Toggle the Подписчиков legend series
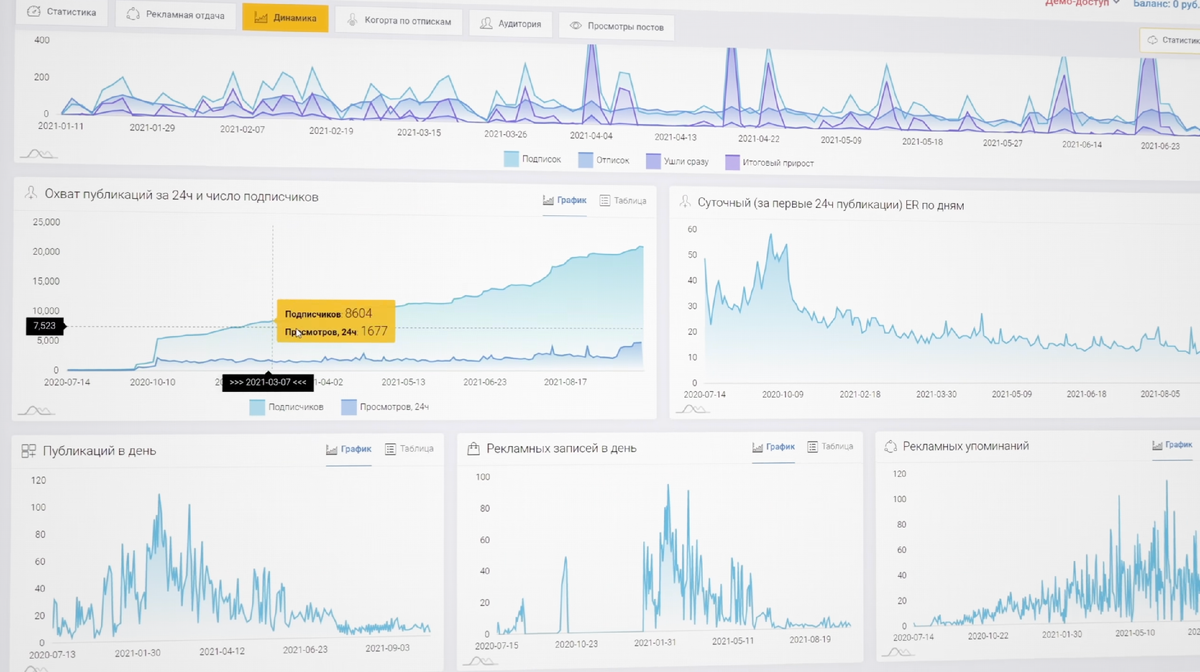The height and width of the screenshot is (672, 1200). (286, 407)
